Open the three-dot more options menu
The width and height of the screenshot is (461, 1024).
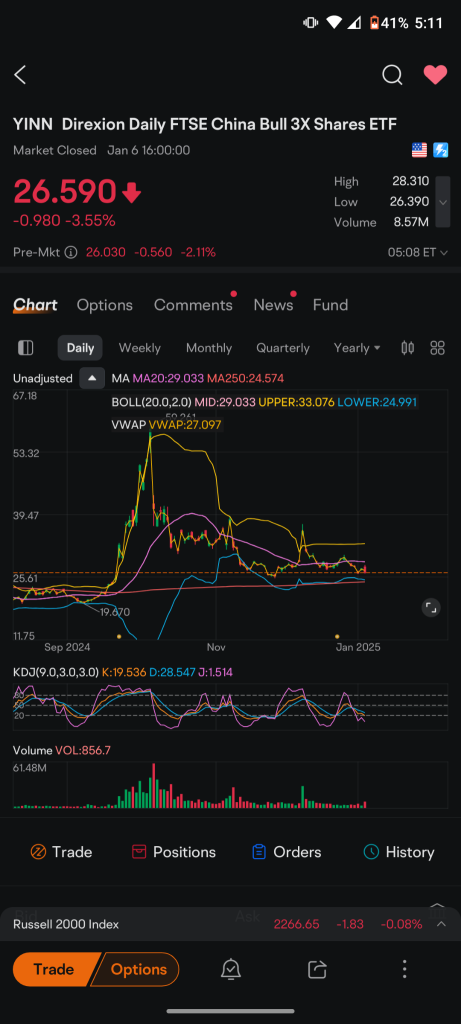pos(405,969)
